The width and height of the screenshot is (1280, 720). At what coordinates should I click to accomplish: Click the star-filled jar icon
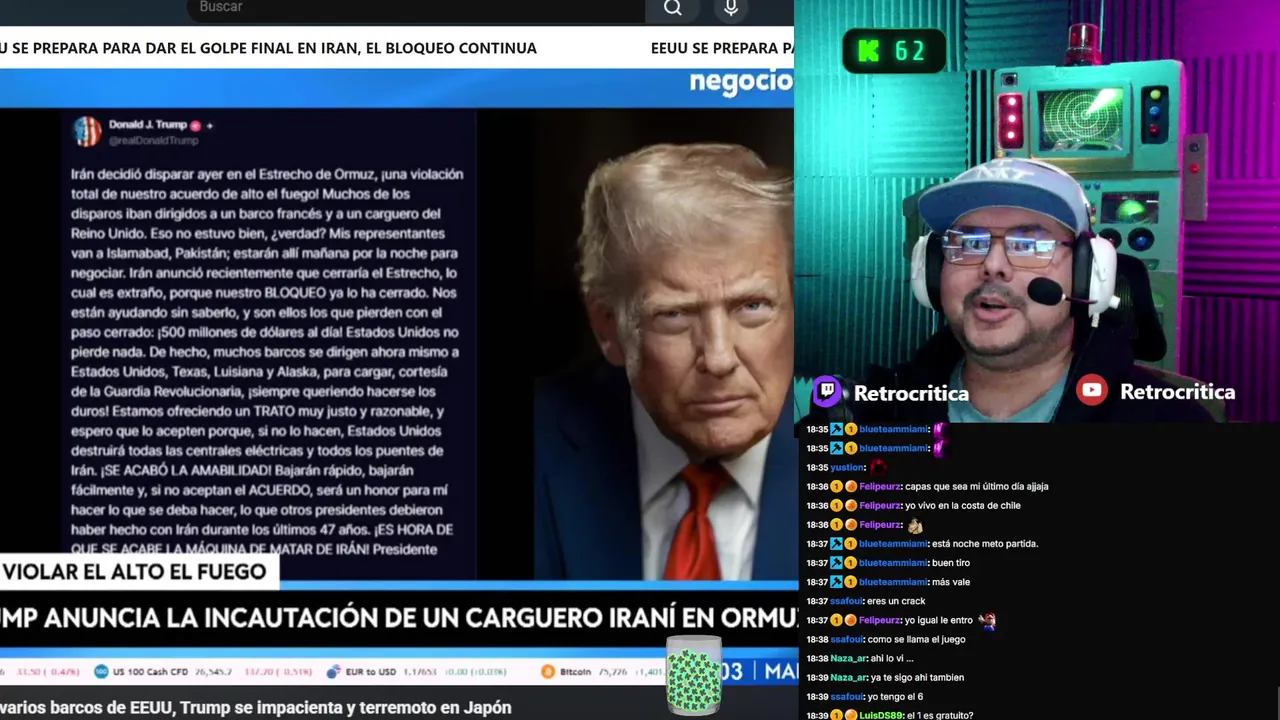coord(693,675)
